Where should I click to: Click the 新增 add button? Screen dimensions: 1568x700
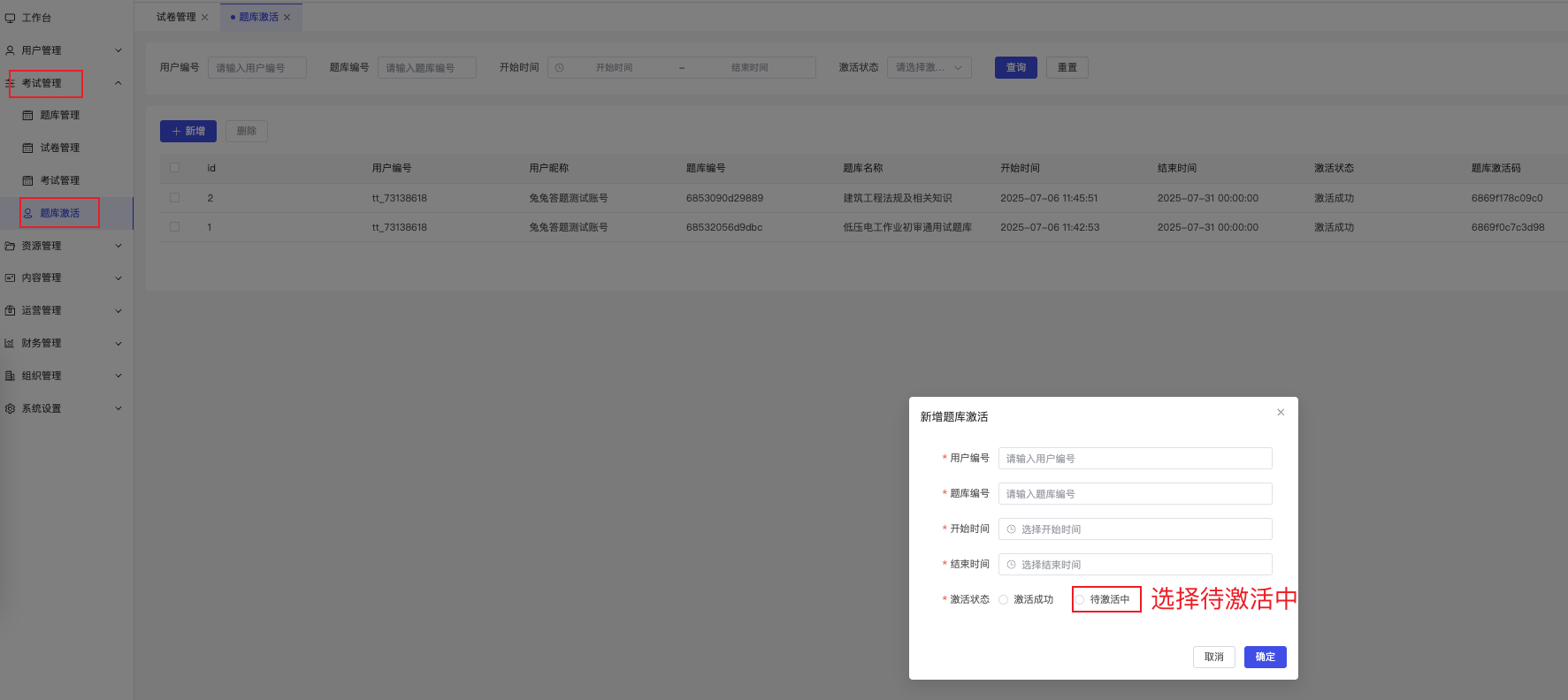click(188, 132)
